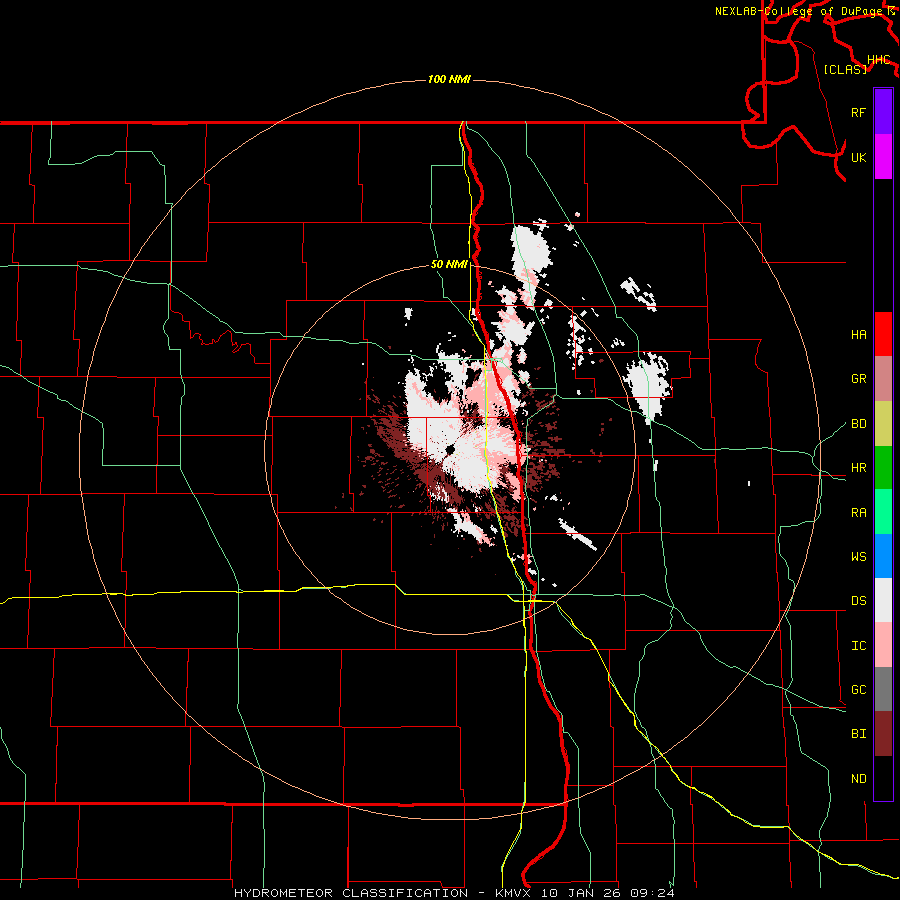Click the black radar site dot in echo center
This screenshot has height=900, width=900.
449,449
